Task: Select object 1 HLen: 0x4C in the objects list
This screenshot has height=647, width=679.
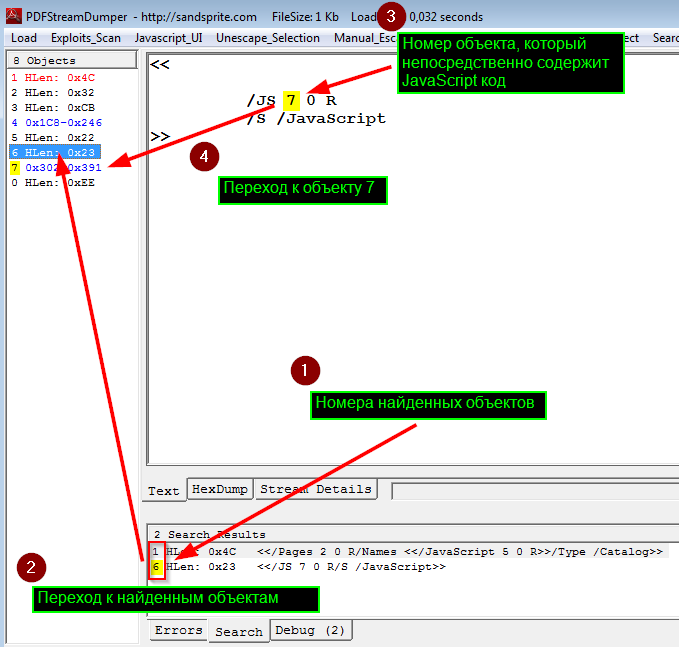Action: tap(53, 78)
